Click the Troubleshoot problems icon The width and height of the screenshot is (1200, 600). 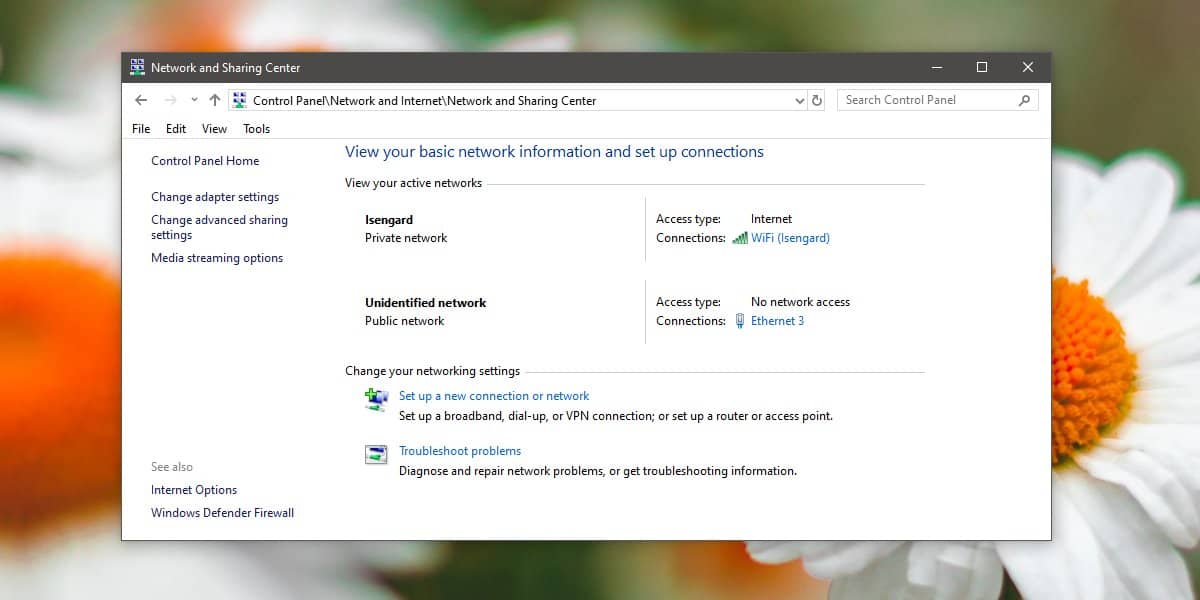[x=376, y=455]
